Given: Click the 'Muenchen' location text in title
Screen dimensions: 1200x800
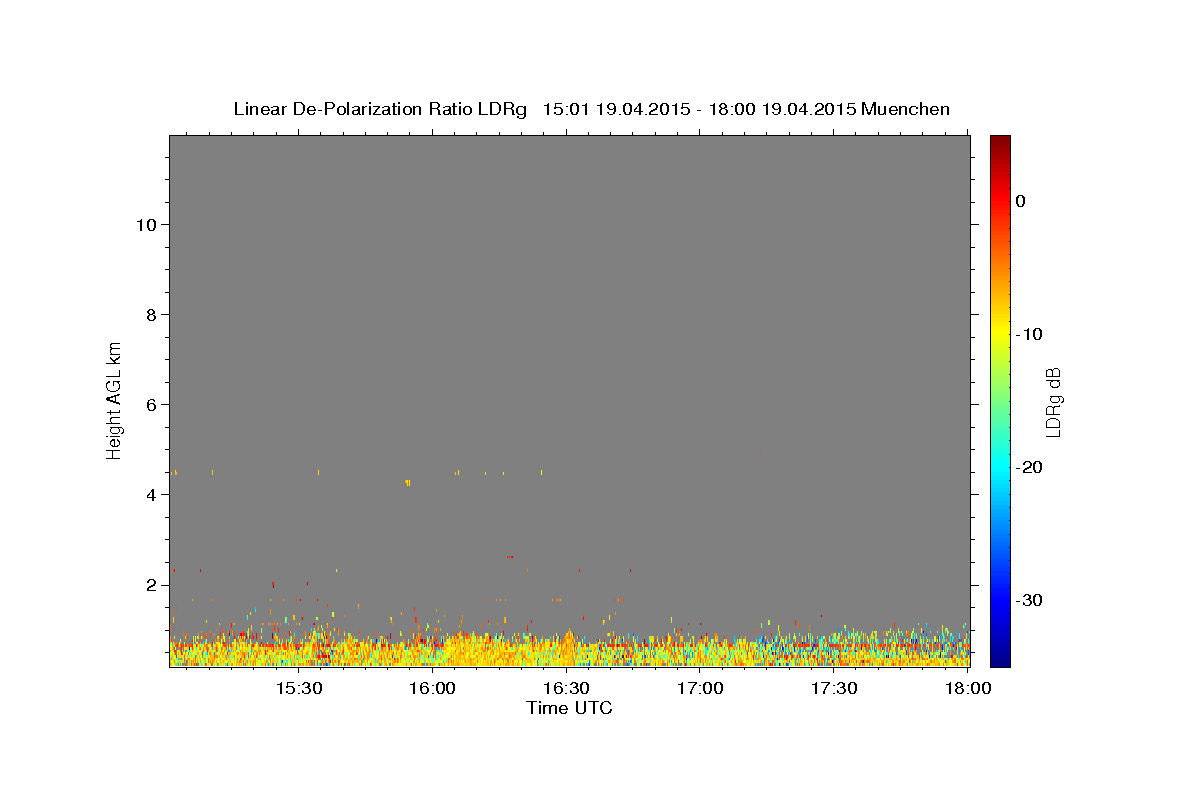Looking at the screenshot, I should coord(905,109).
